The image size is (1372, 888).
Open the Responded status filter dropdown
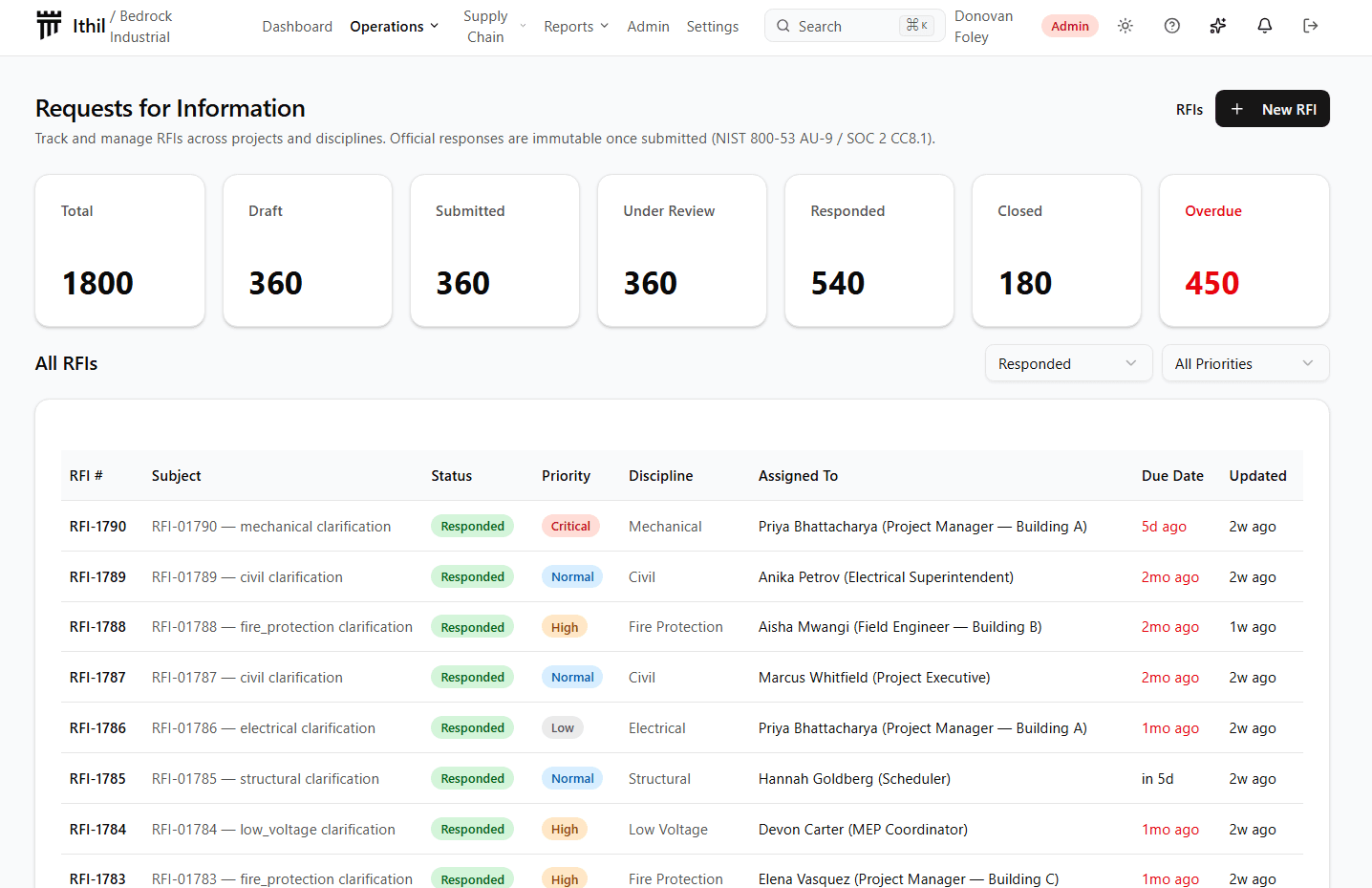click(x=1068, y=363)
